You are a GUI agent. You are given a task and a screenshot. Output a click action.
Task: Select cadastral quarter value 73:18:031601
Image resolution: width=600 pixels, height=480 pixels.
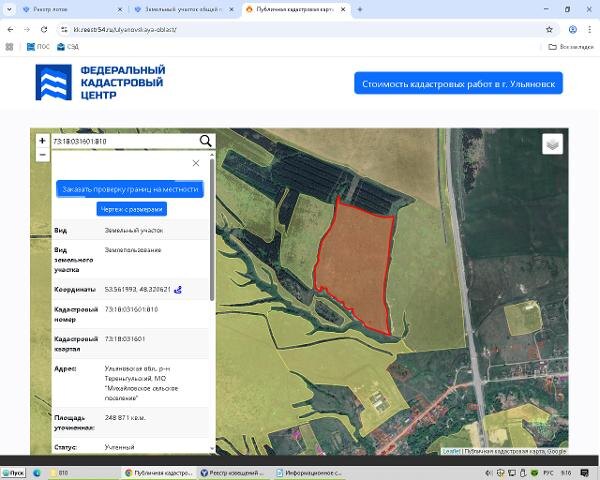click(125, 339)
